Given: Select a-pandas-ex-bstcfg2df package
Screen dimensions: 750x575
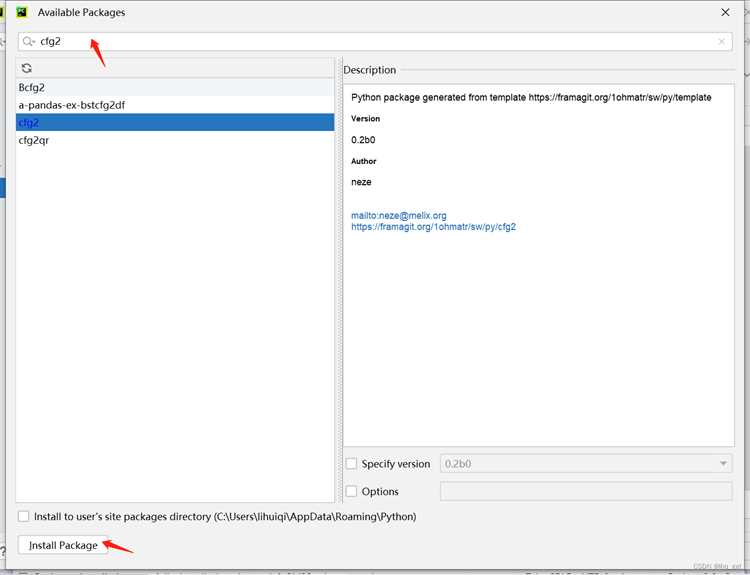Looking at the screenshot, I should coord(175,105).
